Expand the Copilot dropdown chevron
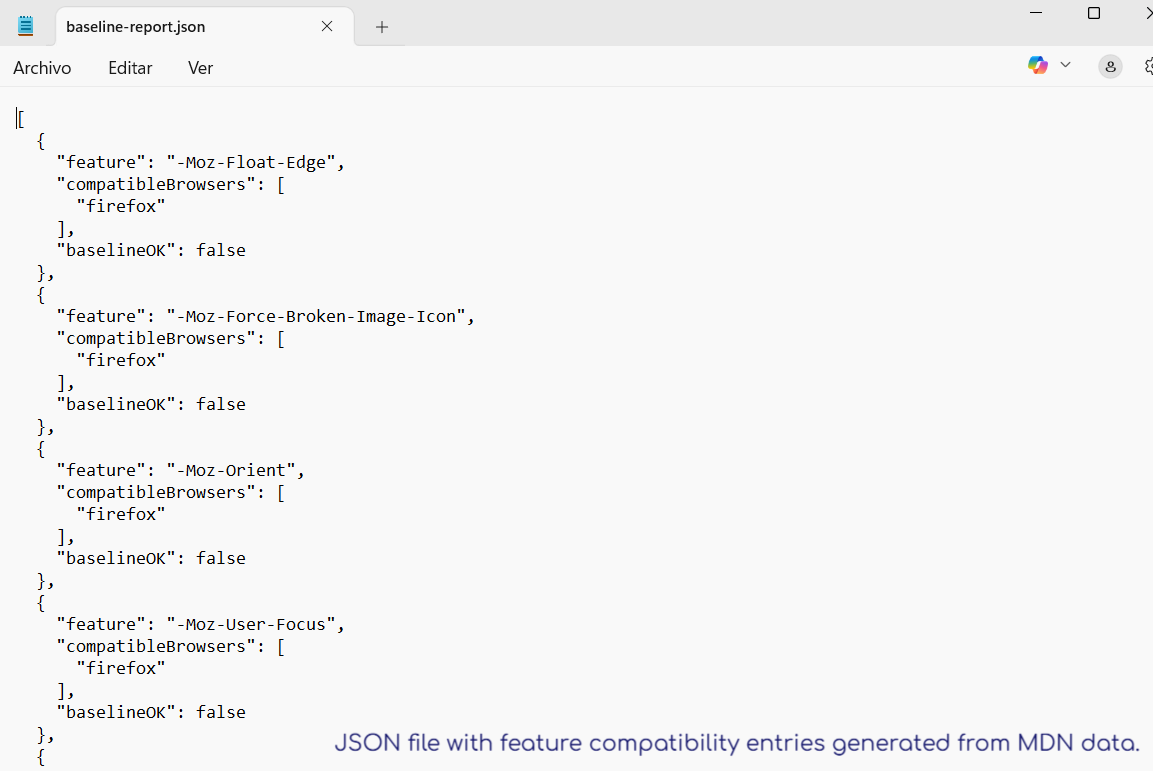Image resolution: width=1153 pixels, height=771 pixels. pos(1065,65)
